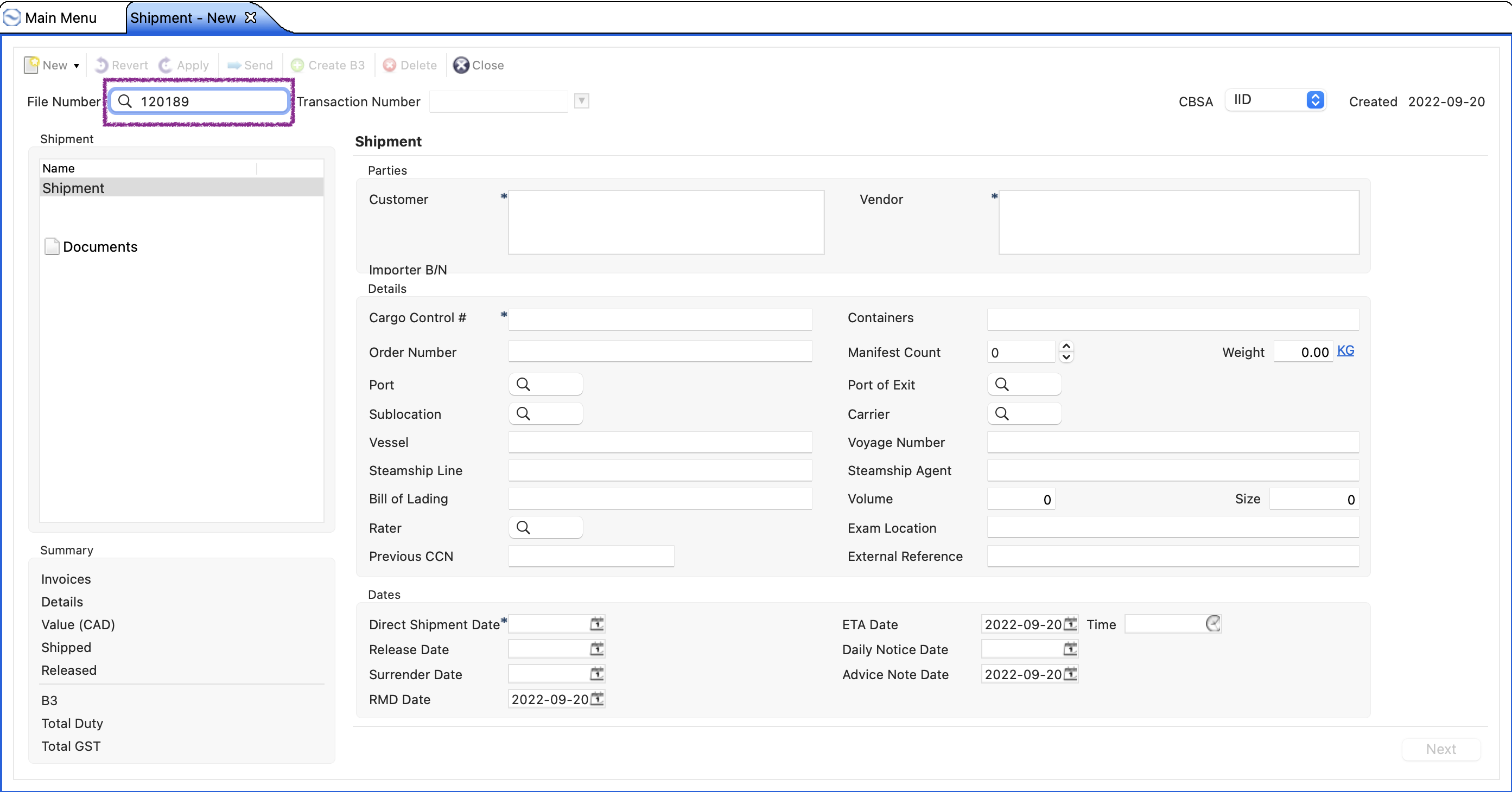Screen dimensions: 1512x792
Task: Select the Shipment row in the tree
Action: point(181,188)
